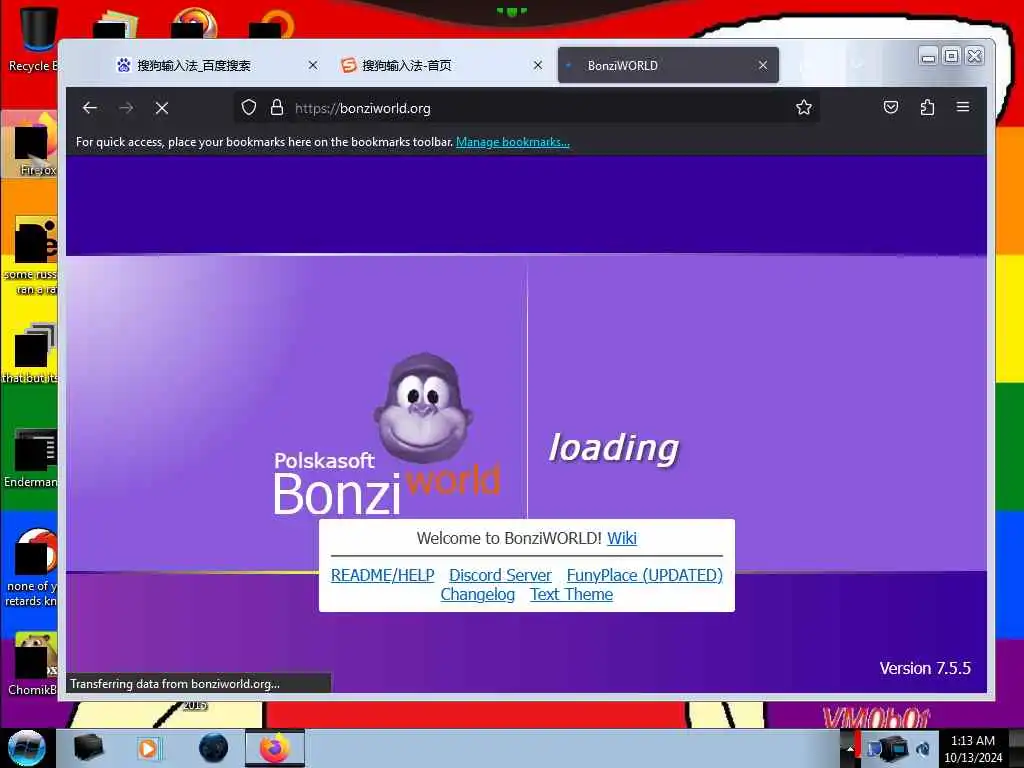Select the 'that but its' desktop icon
The width and height of the screenshot is (1024, 768).
(x=31, y=353)
